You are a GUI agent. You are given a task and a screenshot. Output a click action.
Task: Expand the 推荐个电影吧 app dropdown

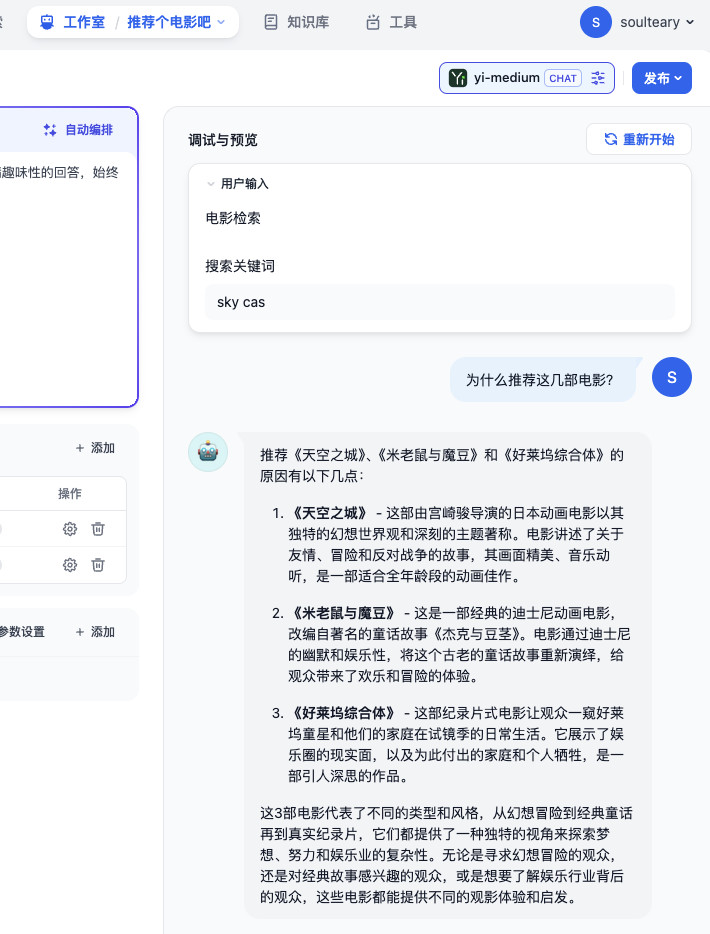[176, 22]
